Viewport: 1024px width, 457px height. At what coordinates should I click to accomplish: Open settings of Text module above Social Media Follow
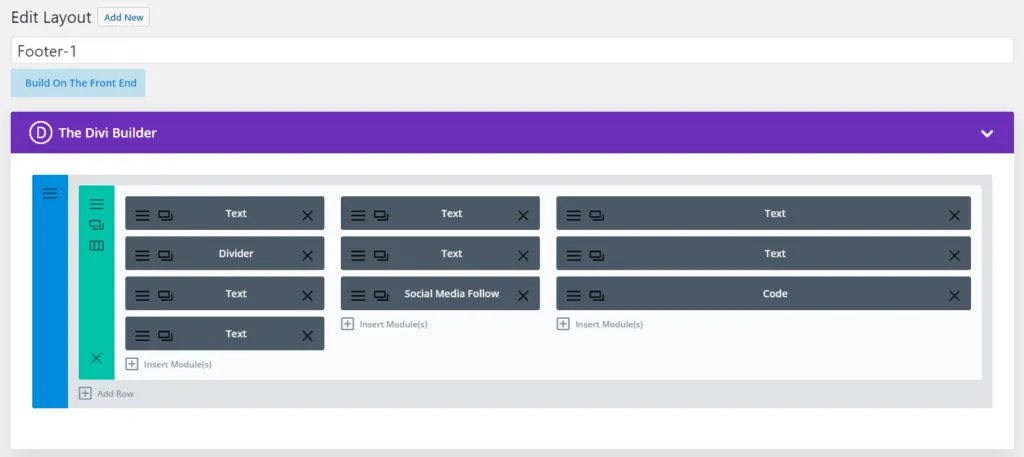358,255
